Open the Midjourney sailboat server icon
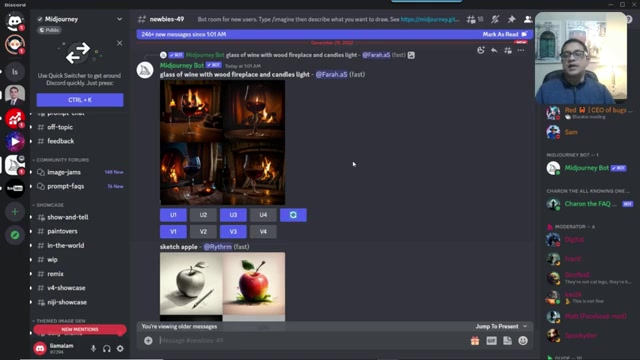Viewport: 640px width, 360px height. click(15, 165)
